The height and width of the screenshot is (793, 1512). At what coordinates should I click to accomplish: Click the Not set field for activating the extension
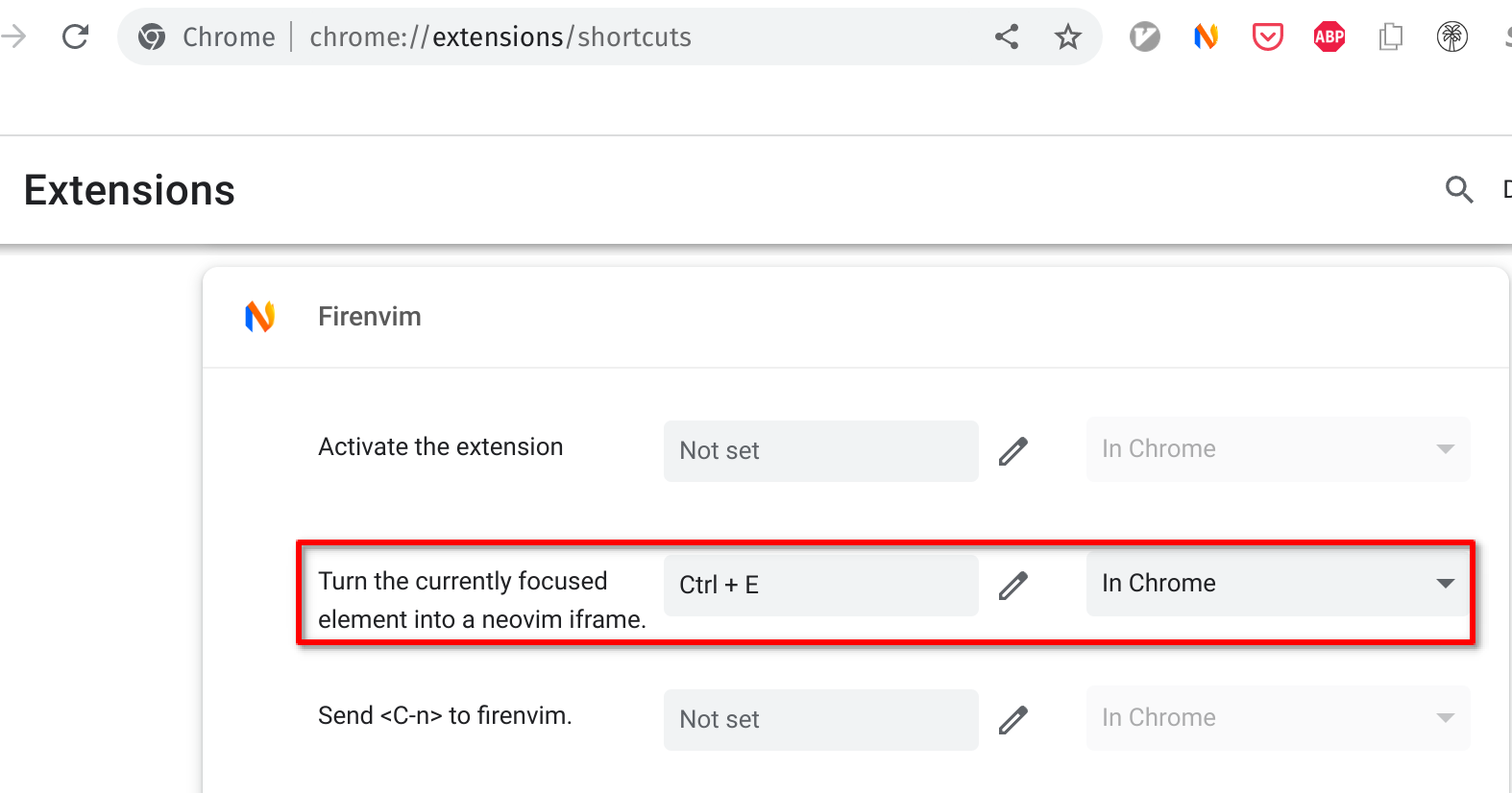click(821, 450)
